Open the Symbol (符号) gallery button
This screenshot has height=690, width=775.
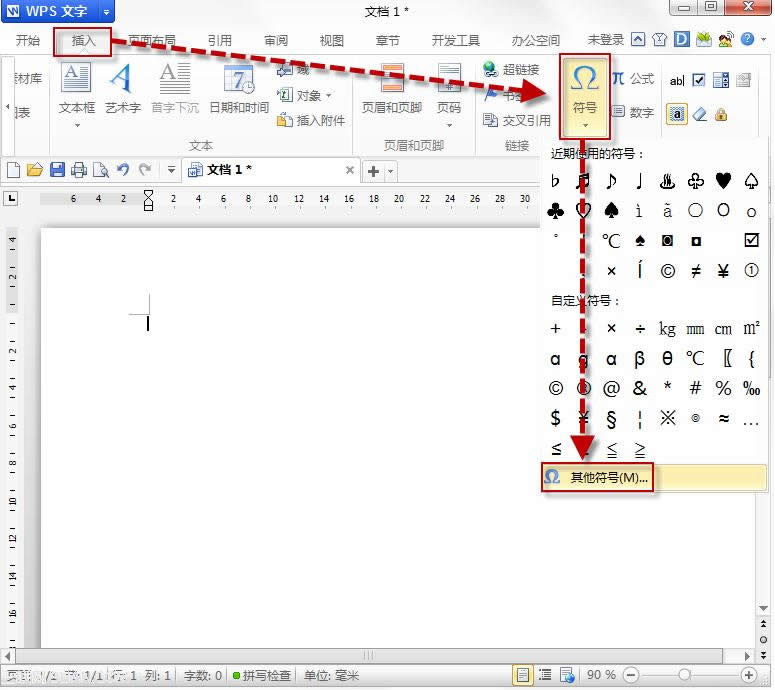pyautogui.click(x=584, y=88)
